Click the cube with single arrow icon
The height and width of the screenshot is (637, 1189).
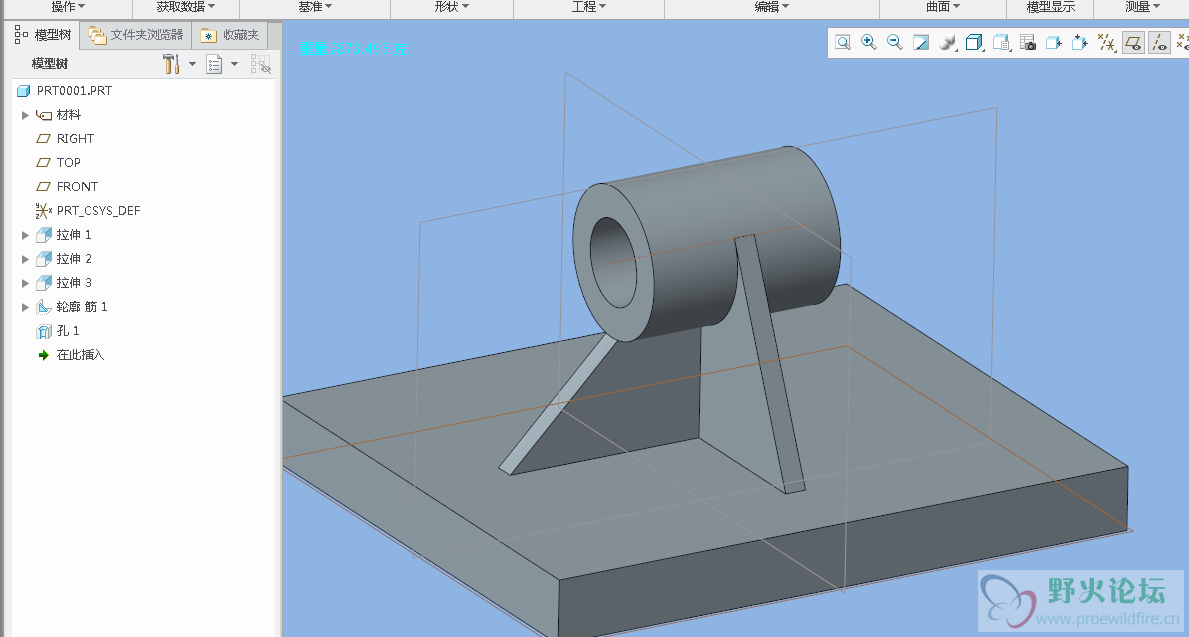click(1054, 42)
